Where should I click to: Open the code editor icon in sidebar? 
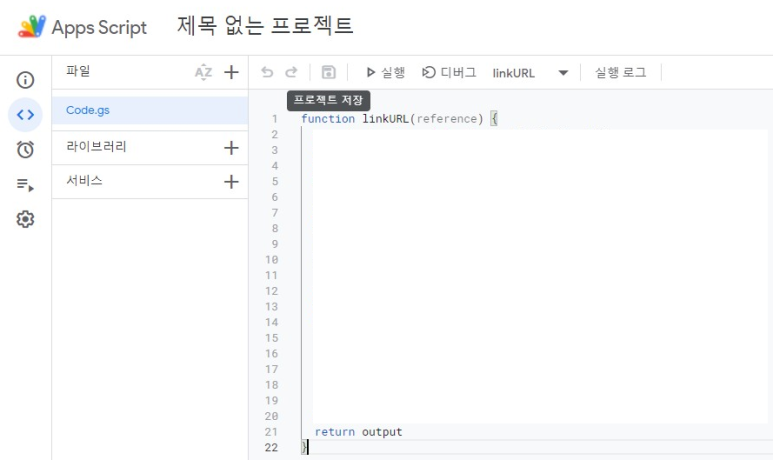25,115
